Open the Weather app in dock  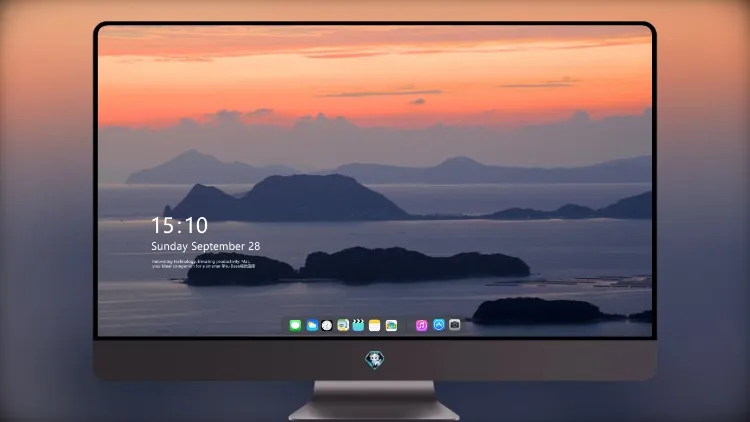312,326
